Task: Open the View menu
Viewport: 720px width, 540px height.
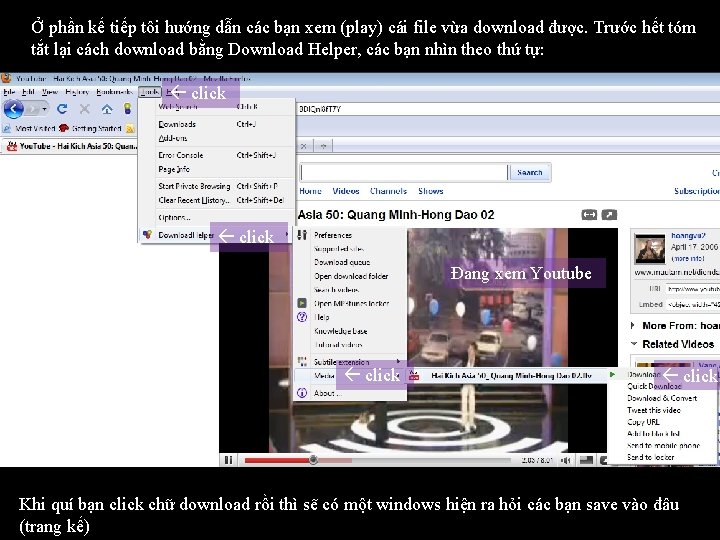Action: pos(50,92)
